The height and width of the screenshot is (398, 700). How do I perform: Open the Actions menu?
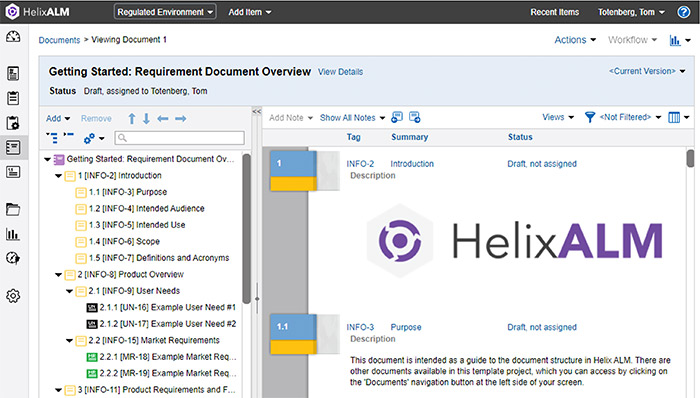(575, 40)
